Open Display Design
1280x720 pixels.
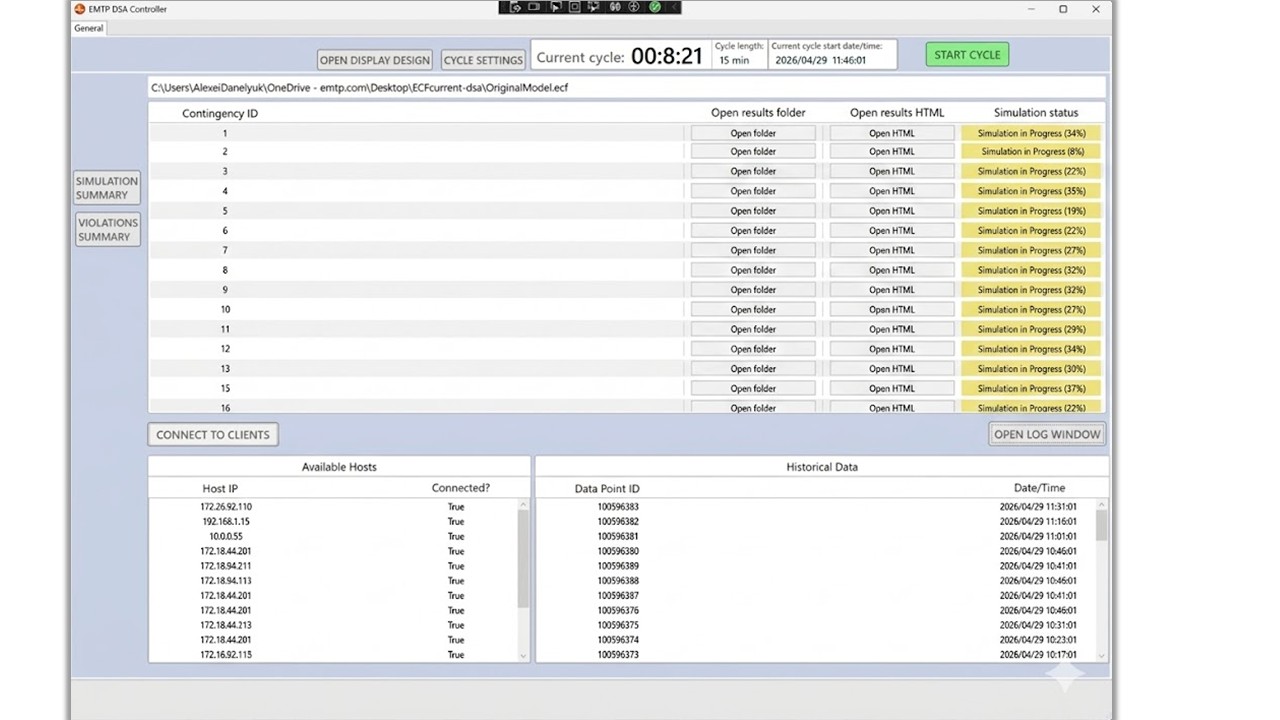tap(375, 60)
